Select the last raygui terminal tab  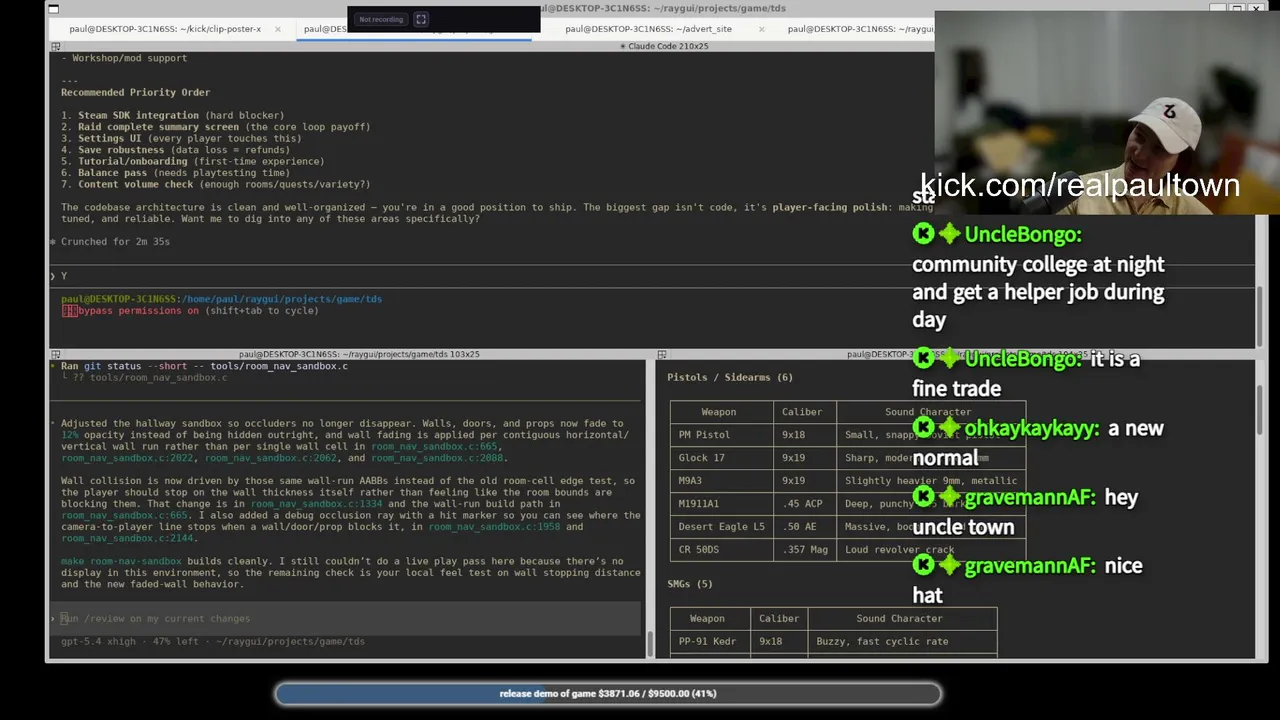coord(860,29)
